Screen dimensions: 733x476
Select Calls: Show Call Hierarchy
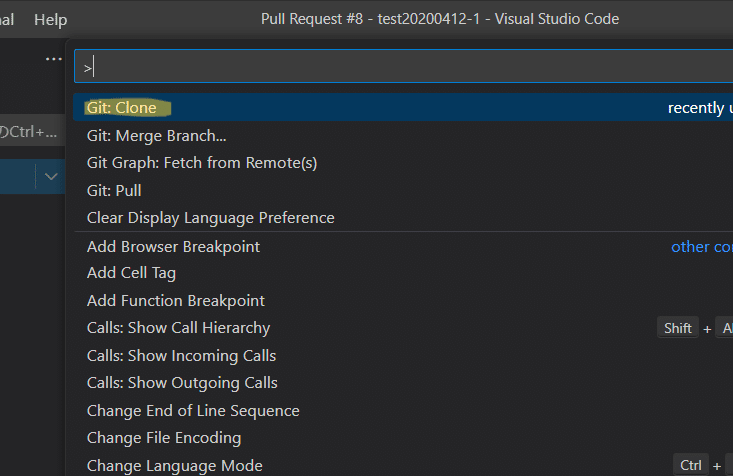(x=178, y=327)
